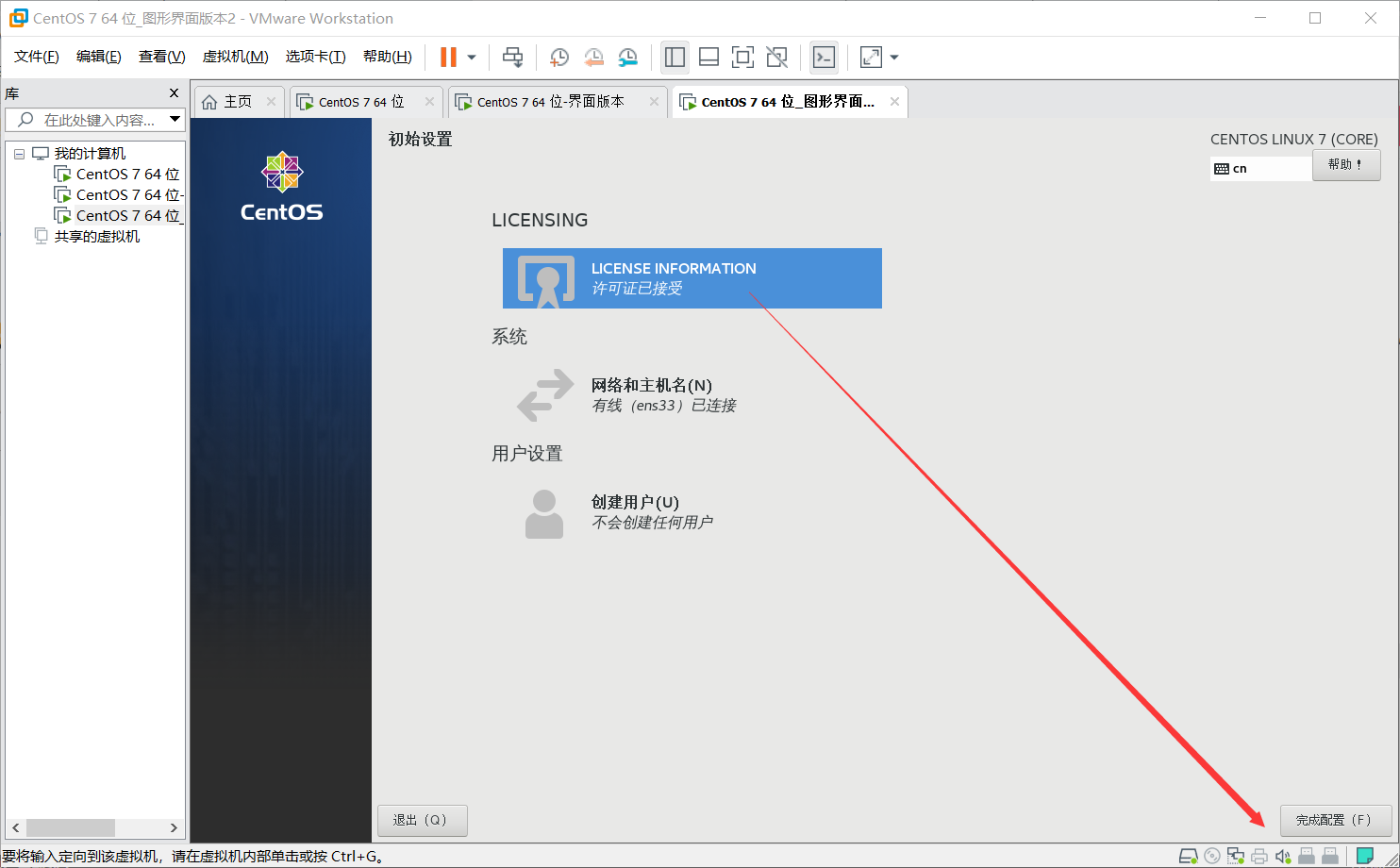Collapse the 我的计算机 tree node
1400x868 pixels.
click(19, 153)
